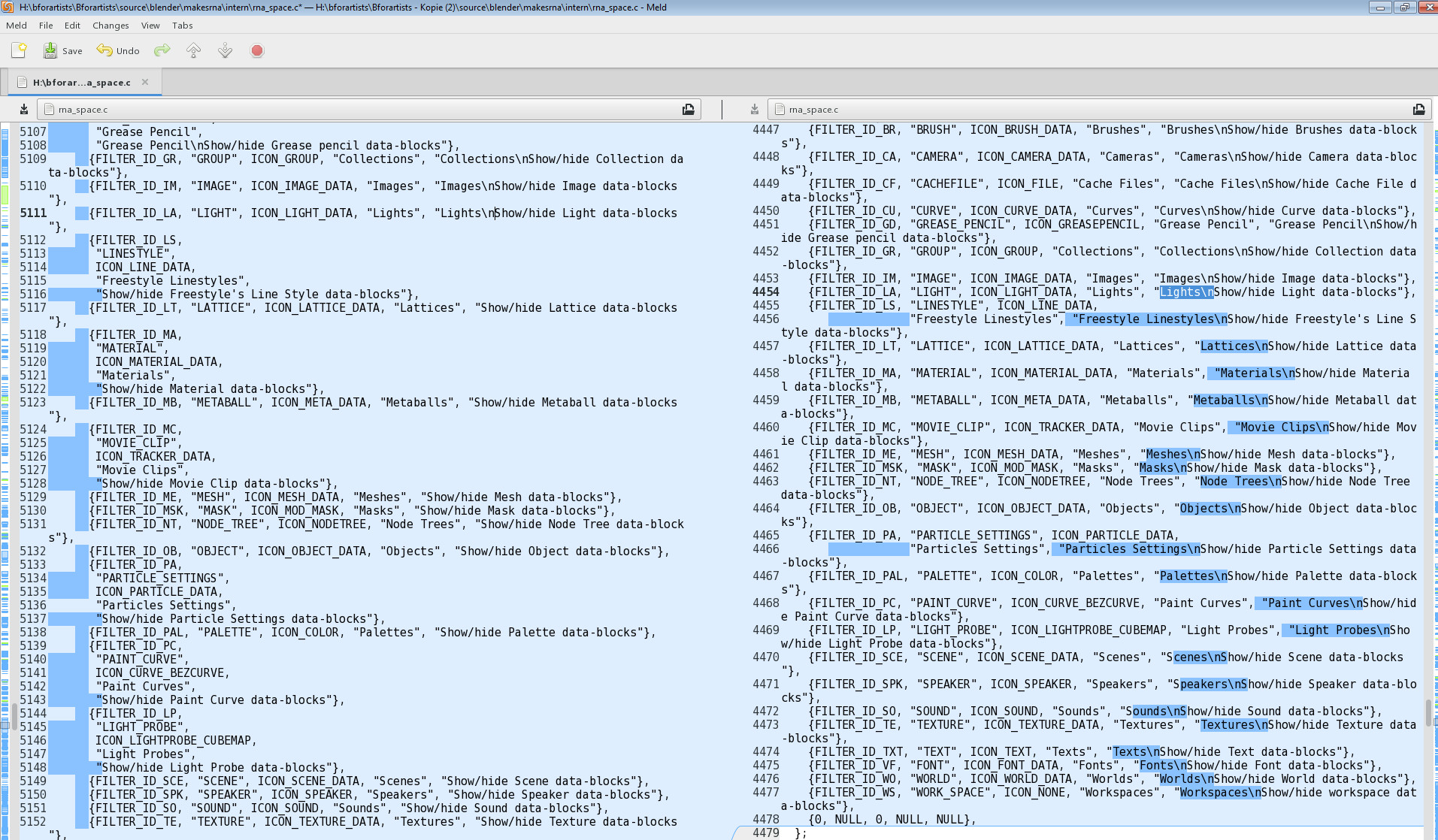Viewport: 1438px width, 840px height.
Task: Go to previous change with up arrow
Action: [193, 50]
